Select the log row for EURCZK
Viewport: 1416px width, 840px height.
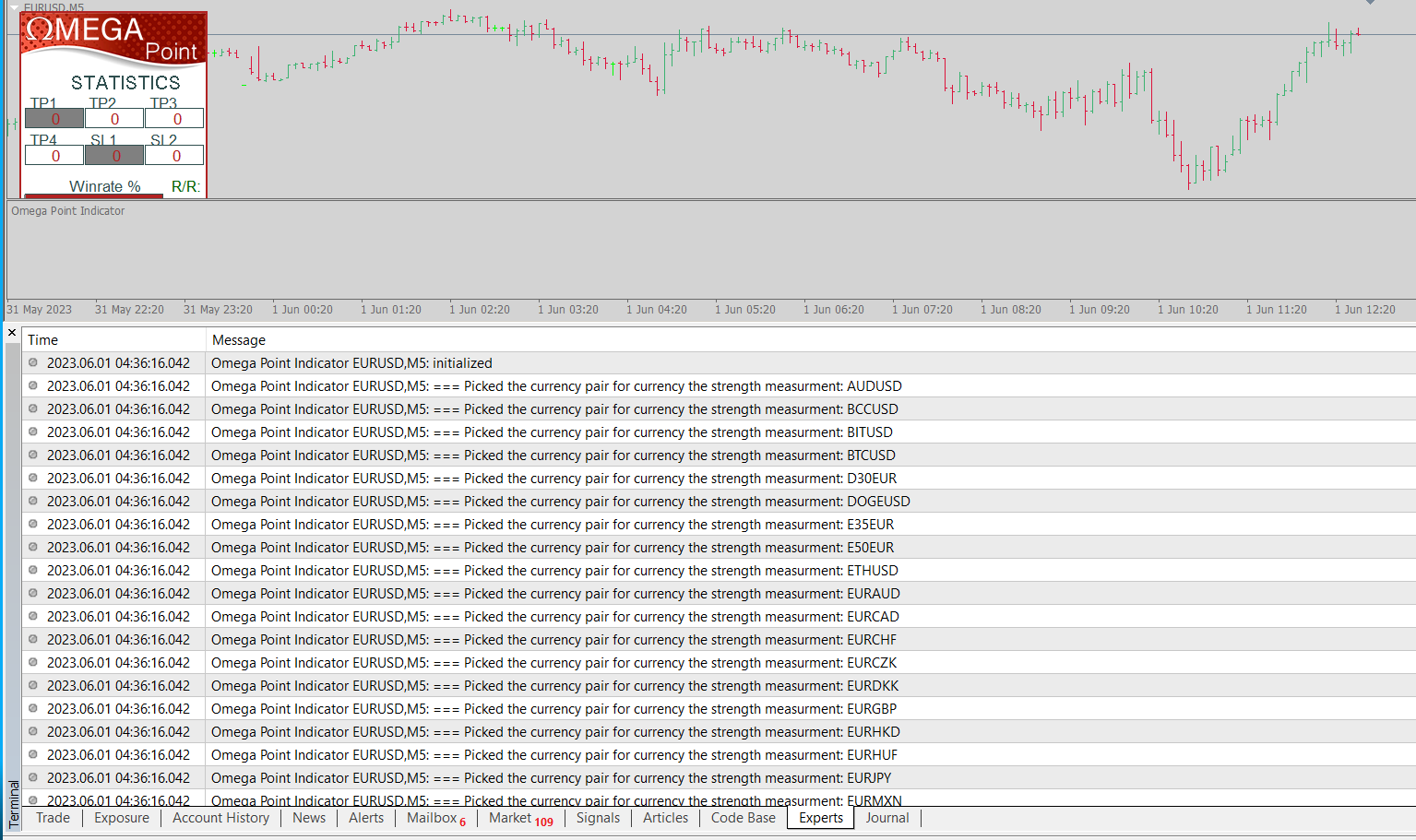tap(720, 663)
